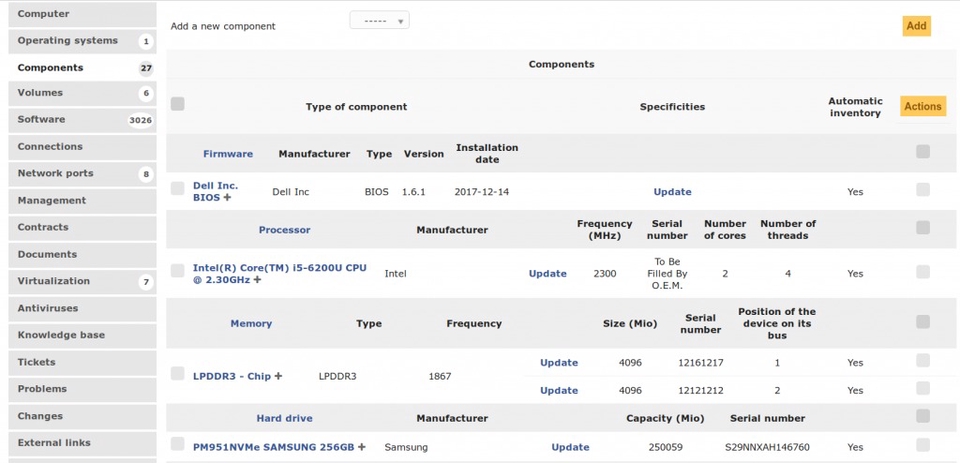
Task: Open the yellow Actions button
Action: [x=923, y=107]
